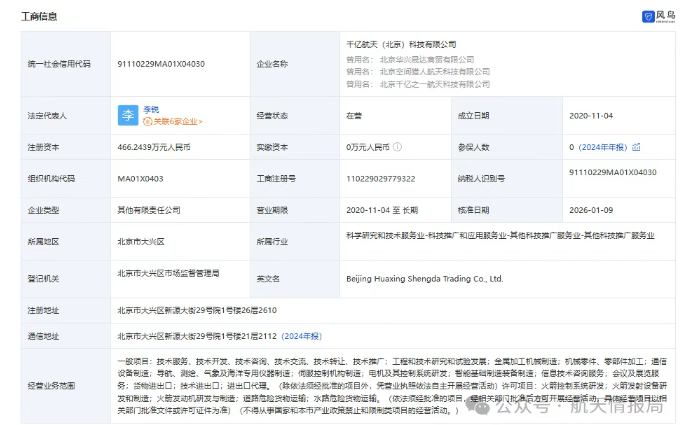Click the orange icon before 关联6家企业
Viewport: 680px width, 425px height.
pos(148,122)
